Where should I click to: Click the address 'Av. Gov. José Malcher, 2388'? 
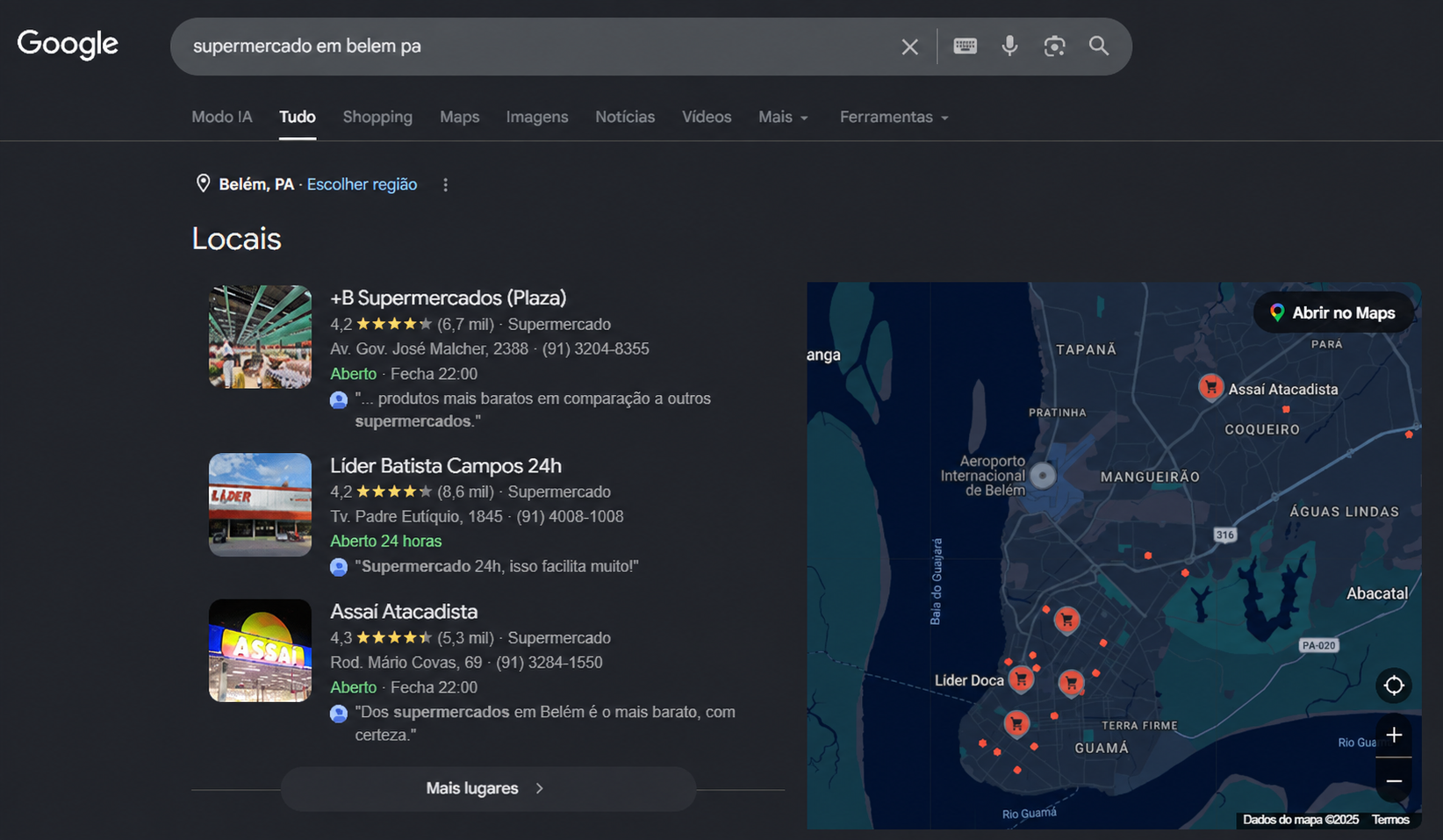pyautogui.click(x=429, y=348)
